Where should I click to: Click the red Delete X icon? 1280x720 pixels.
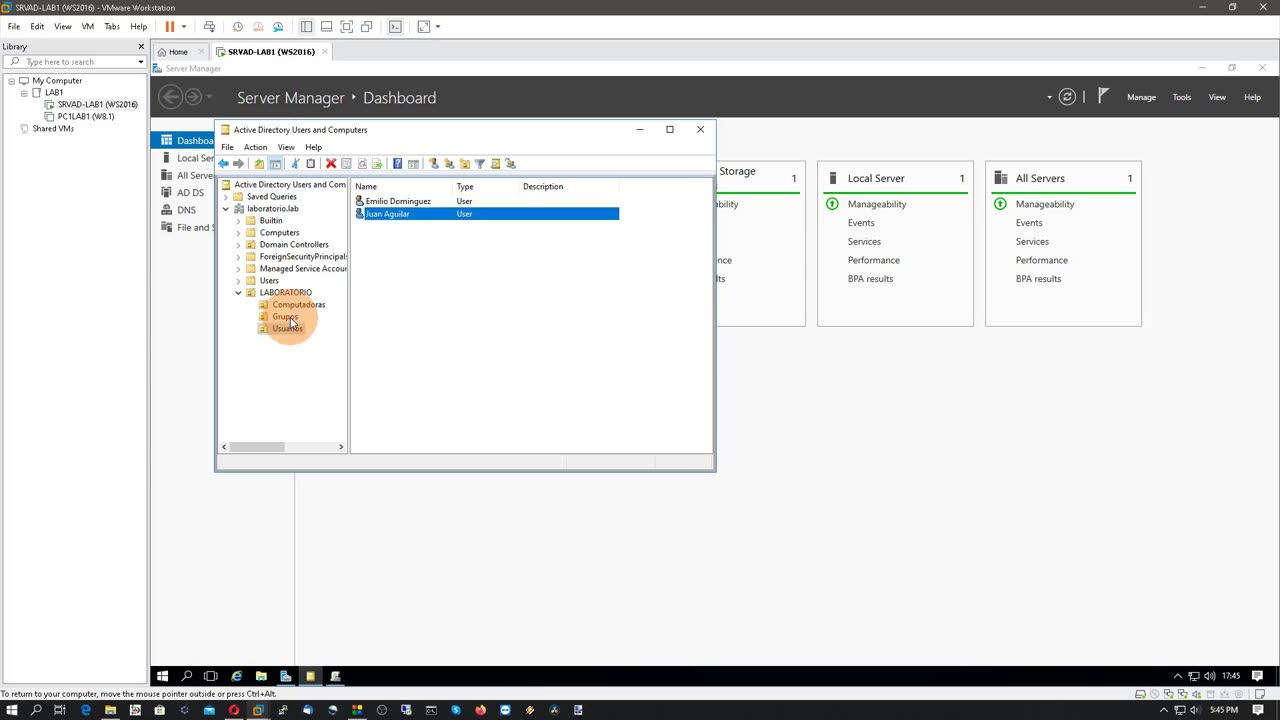(x=331, y=164)
